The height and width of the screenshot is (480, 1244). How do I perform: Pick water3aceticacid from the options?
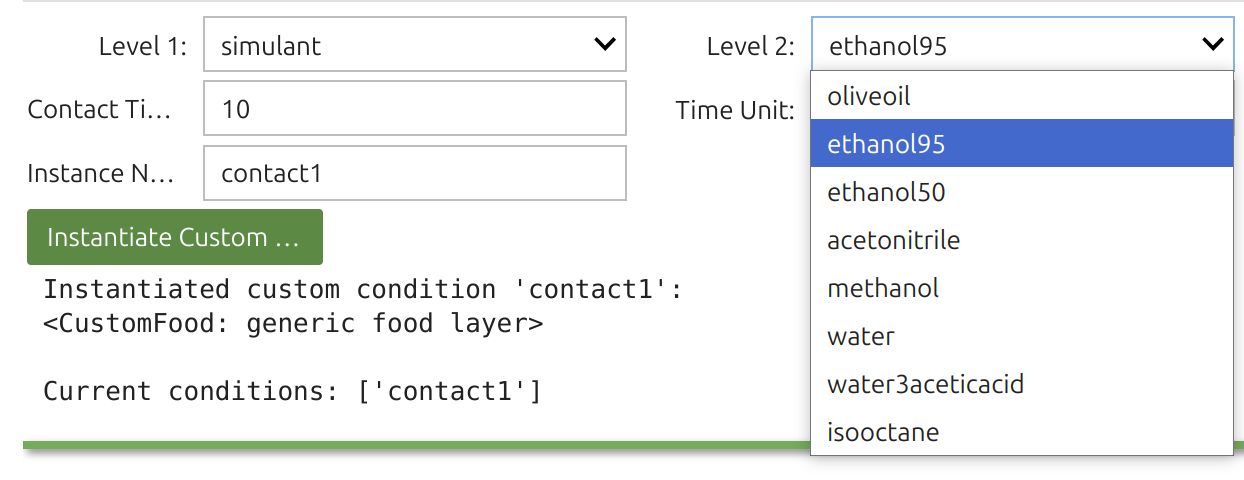[x=1021, y=384]
